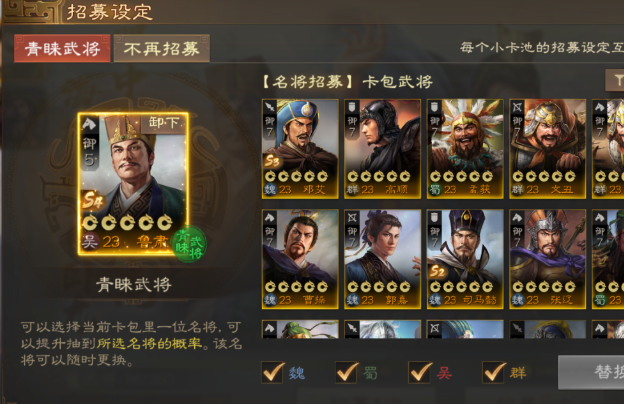Click the green 青睐武将 badge
This screenshot has width=624, height=404.
point(189,244)
